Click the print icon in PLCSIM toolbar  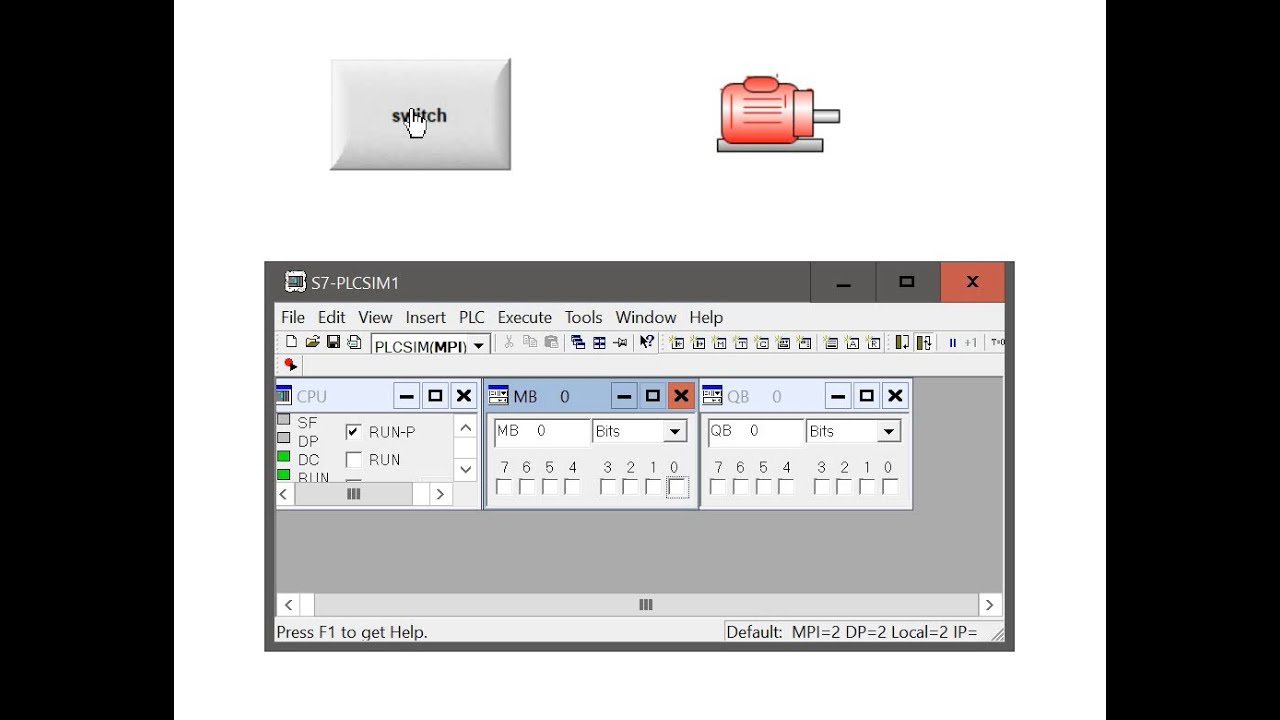point(354,342)
